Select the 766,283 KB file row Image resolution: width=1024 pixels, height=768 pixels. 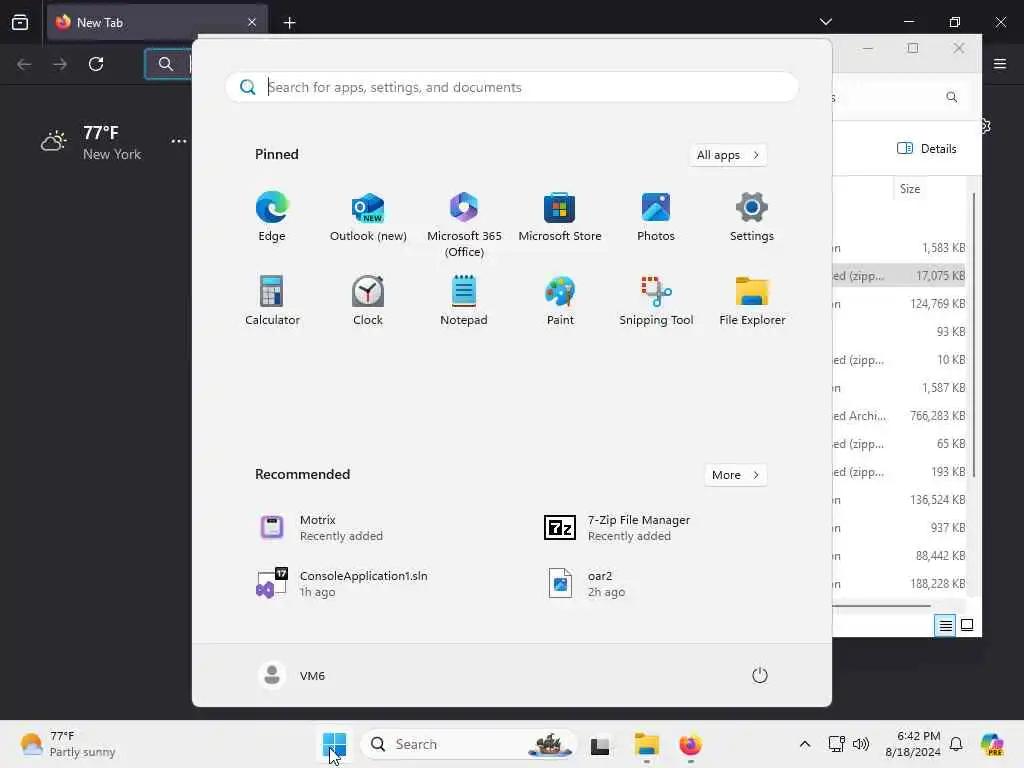pyautogui.click(x=899, y=416)
